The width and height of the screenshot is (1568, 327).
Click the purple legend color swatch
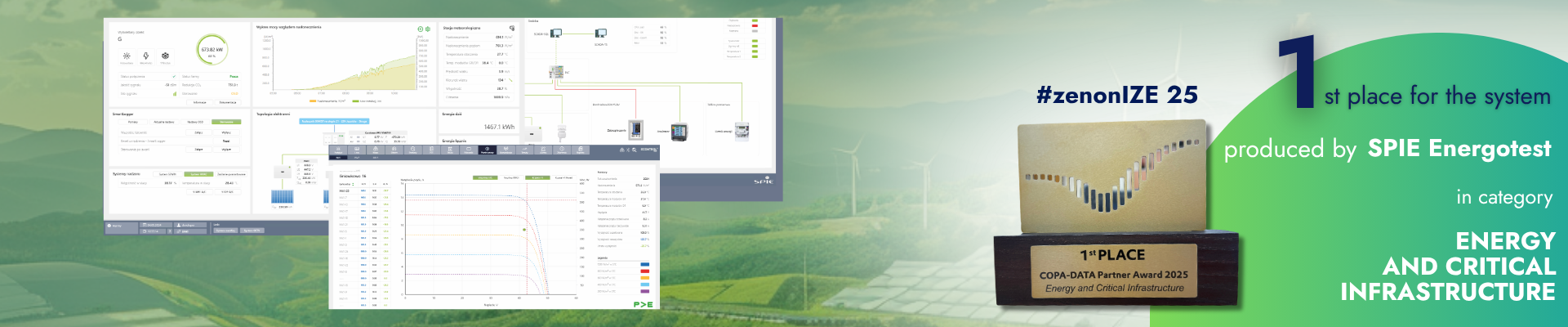coord(645,291)
